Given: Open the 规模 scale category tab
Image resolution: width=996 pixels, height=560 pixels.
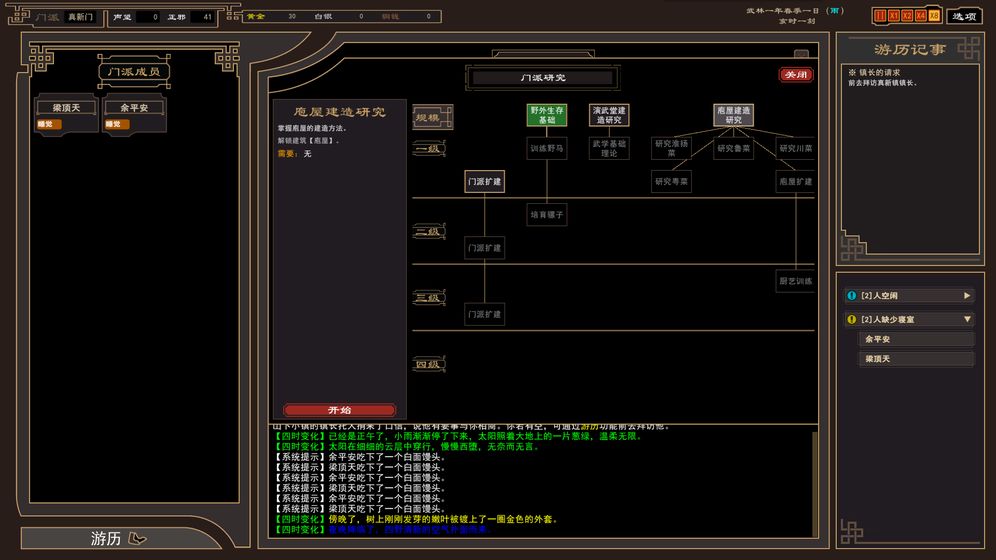Looking at the screenshot, I should pyautogui.click(x=432, y=117).
